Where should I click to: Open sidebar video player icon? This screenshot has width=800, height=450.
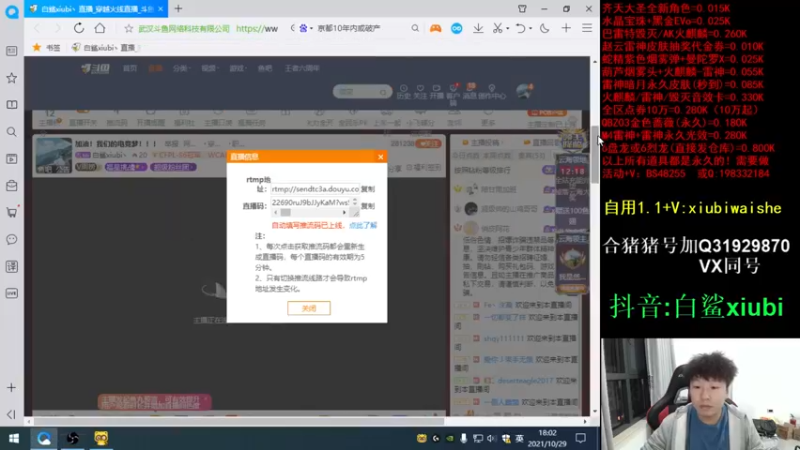[11, 159]
